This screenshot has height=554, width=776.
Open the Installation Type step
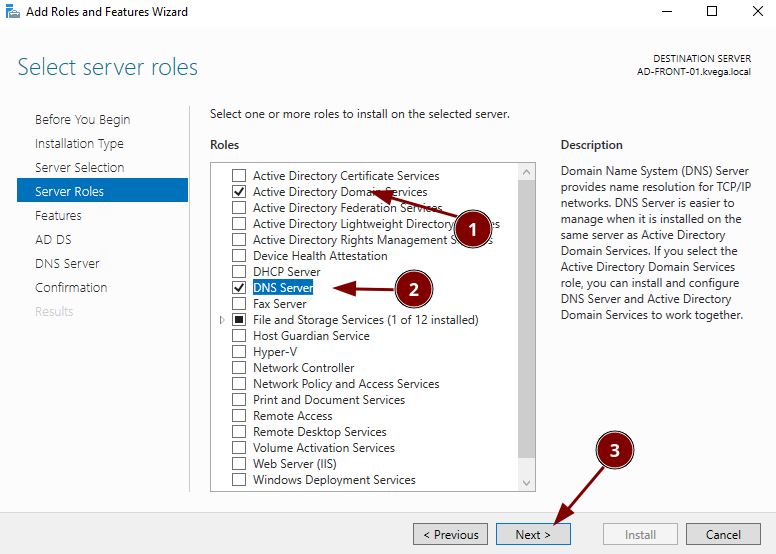(79, 143)
